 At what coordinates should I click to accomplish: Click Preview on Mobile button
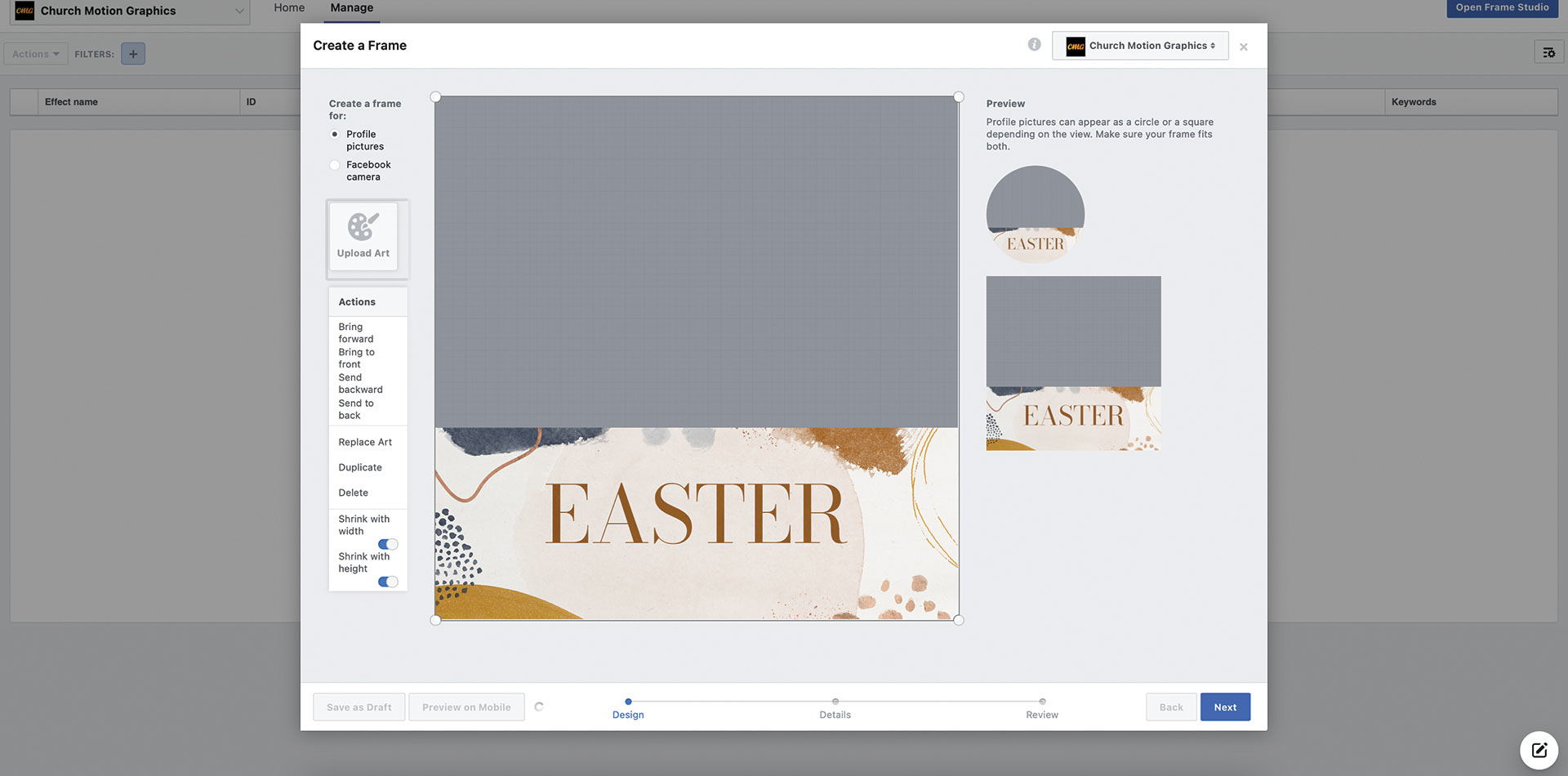click(x=466, y=707)
